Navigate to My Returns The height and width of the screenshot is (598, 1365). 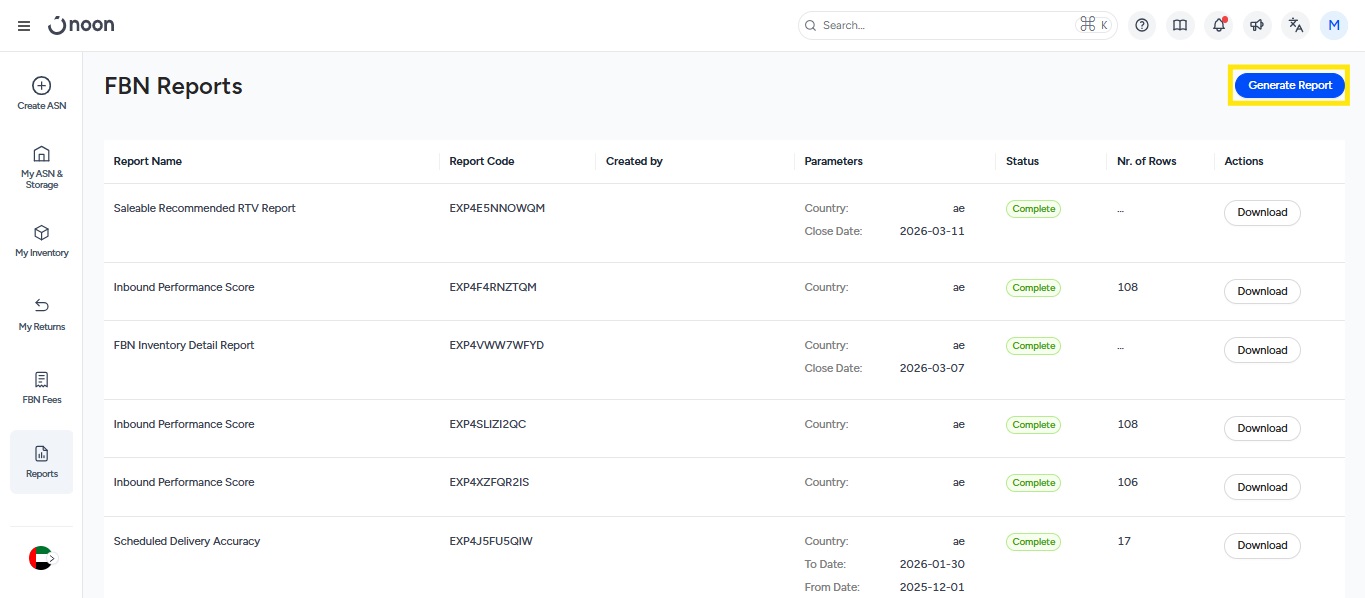42,314
